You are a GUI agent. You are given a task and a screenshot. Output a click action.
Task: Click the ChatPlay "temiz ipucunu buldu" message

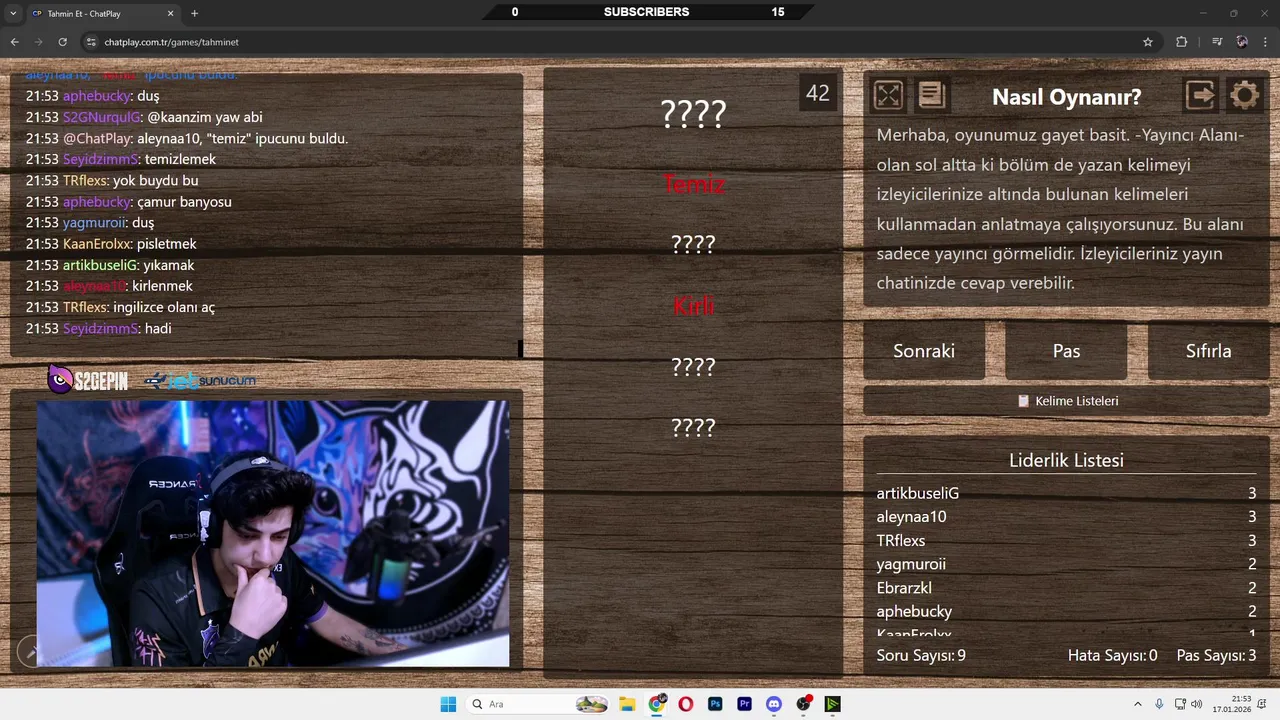(242, 138)
